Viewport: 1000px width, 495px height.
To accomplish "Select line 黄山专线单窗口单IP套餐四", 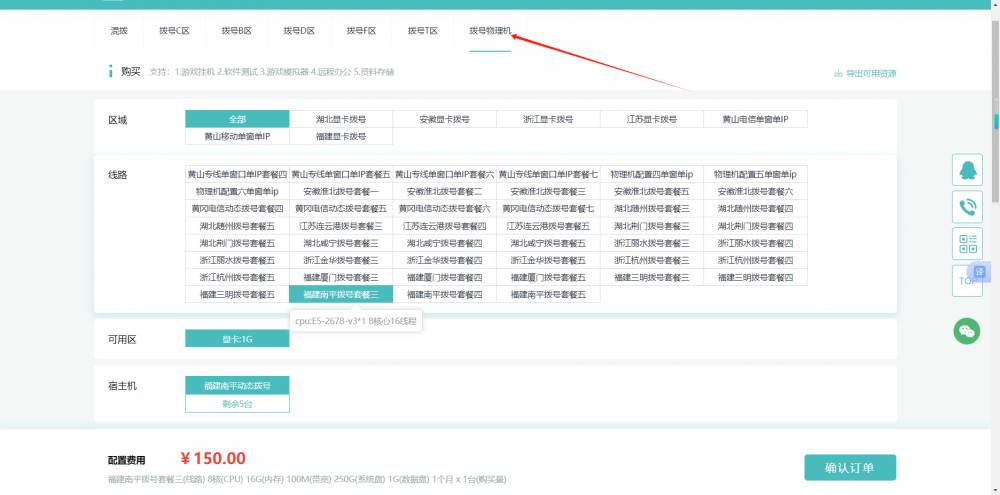I will tap(237, 174).
